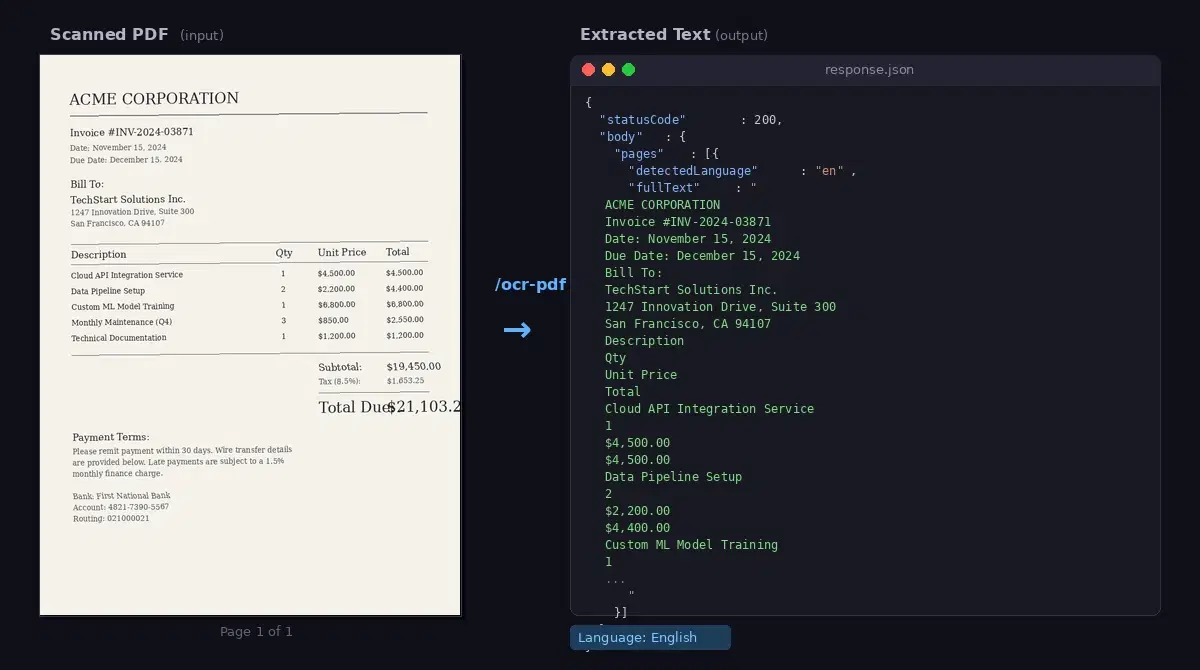Click the Language: English progress badge
Screen dimensions: 1200x670
point(650,637)
